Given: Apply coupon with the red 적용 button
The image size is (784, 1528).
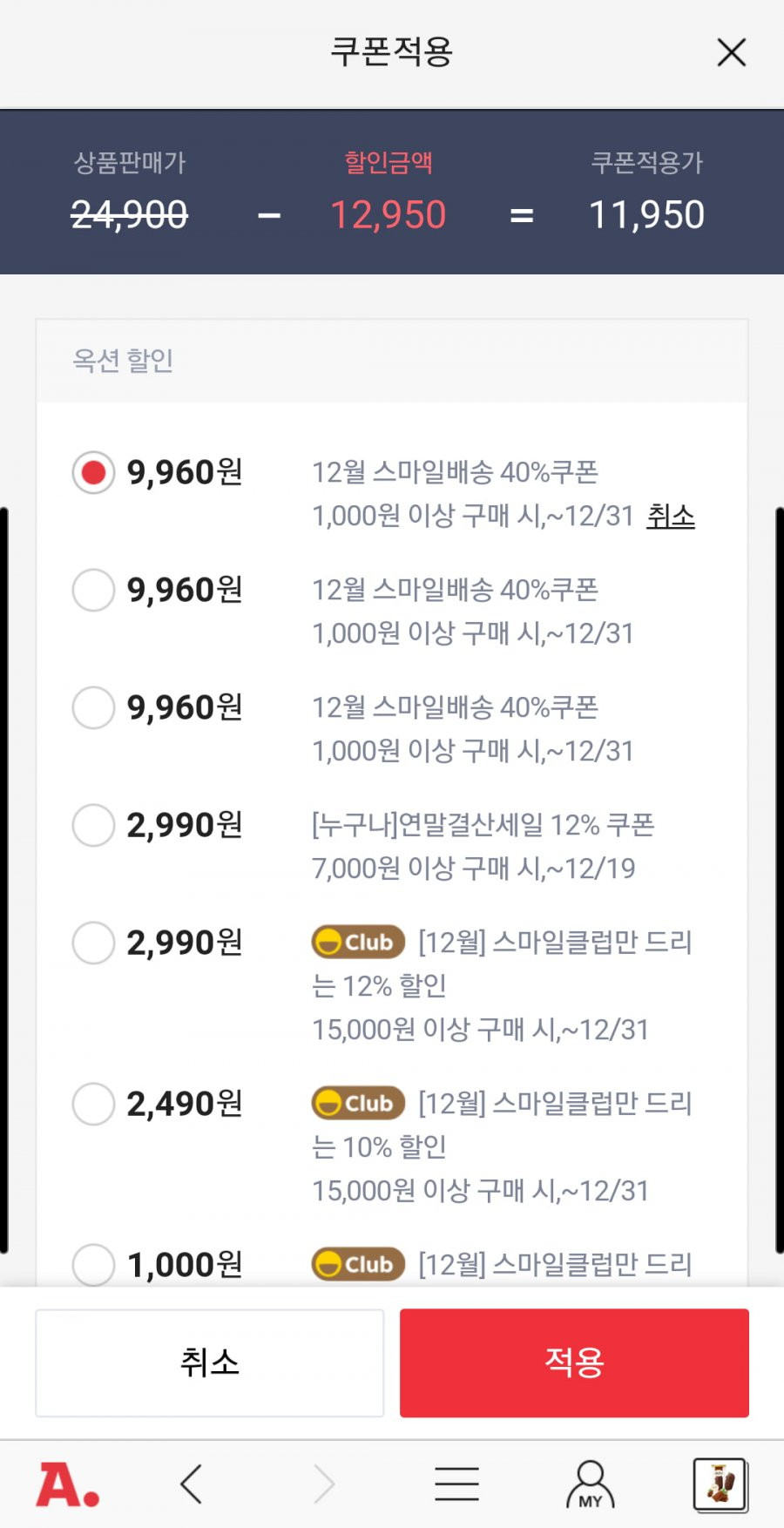Looking at the screenshot, I should (x=574, y=1362).
